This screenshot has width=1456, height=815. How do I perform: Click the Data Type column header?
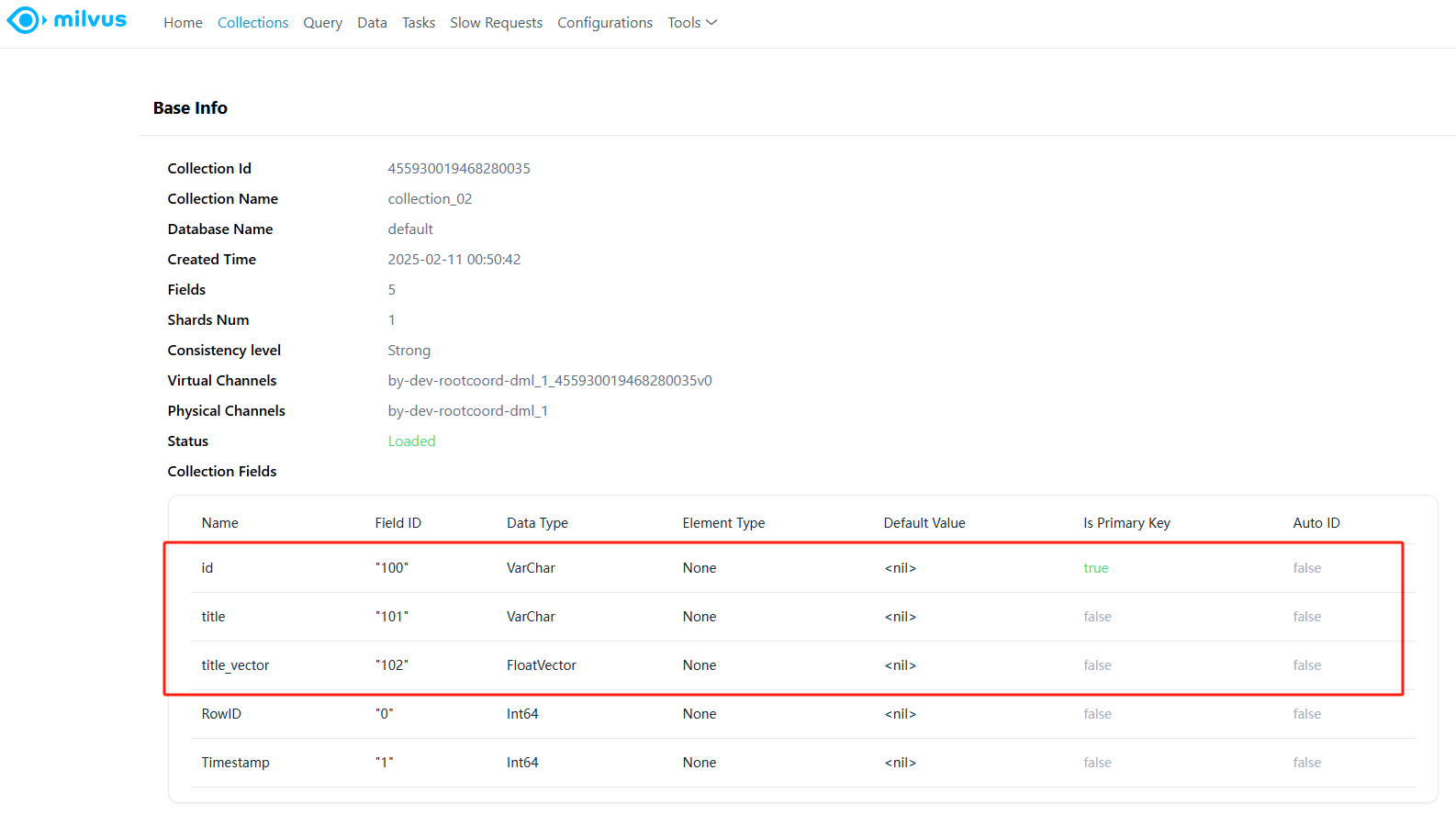(537, 523)
